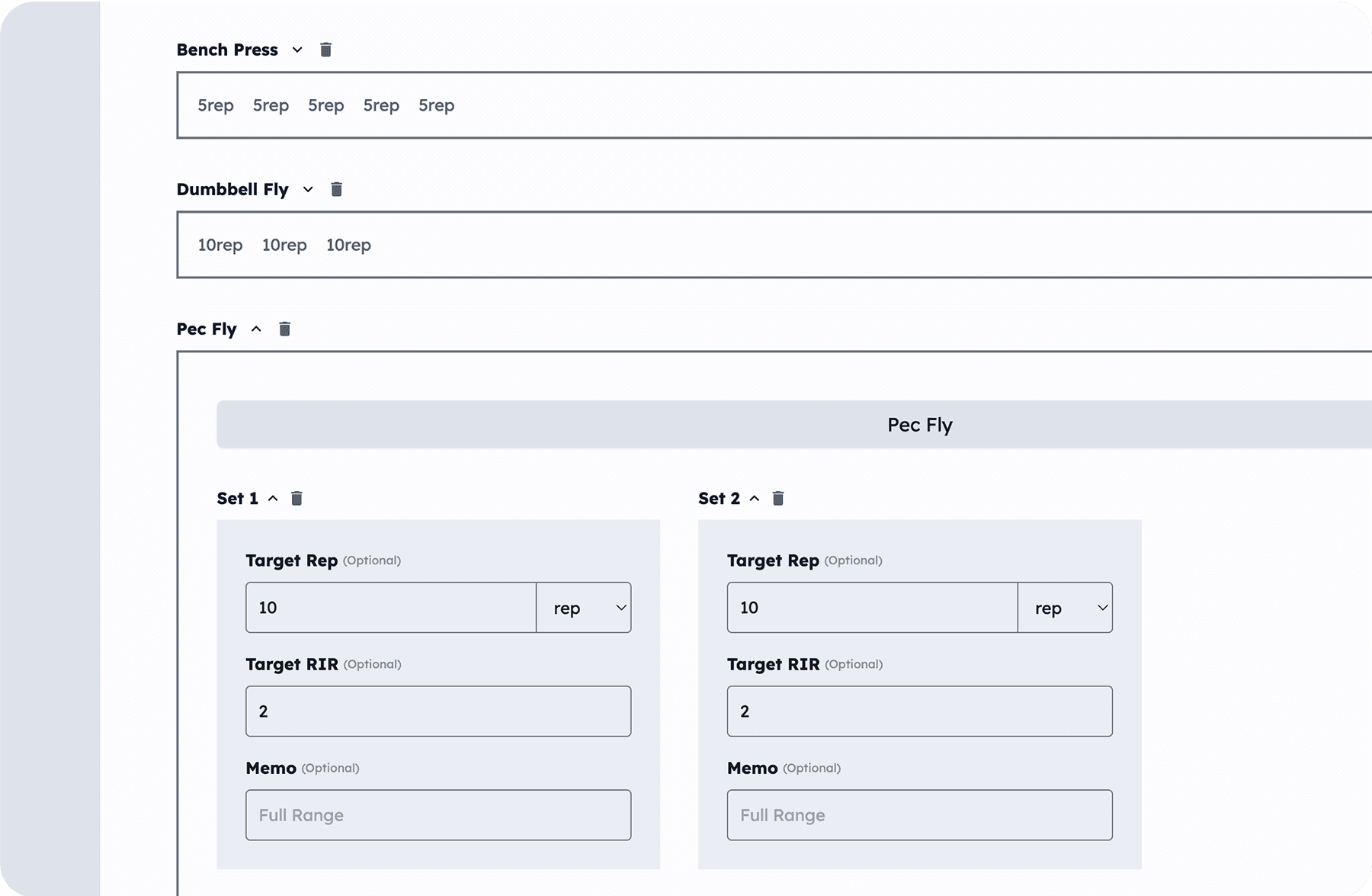Click the first 5rep in Bench Press
Viewport: 1372px width, 896px height.
click(x=216, y=105)
